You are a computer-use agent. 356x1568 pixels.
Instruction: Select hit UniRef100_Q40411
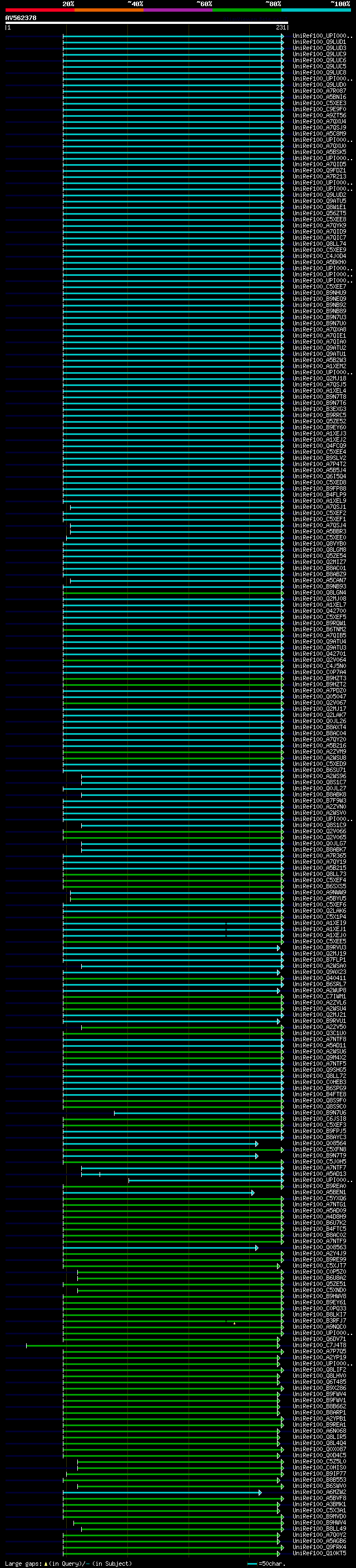pyautogui.click(x=319, y=978)
